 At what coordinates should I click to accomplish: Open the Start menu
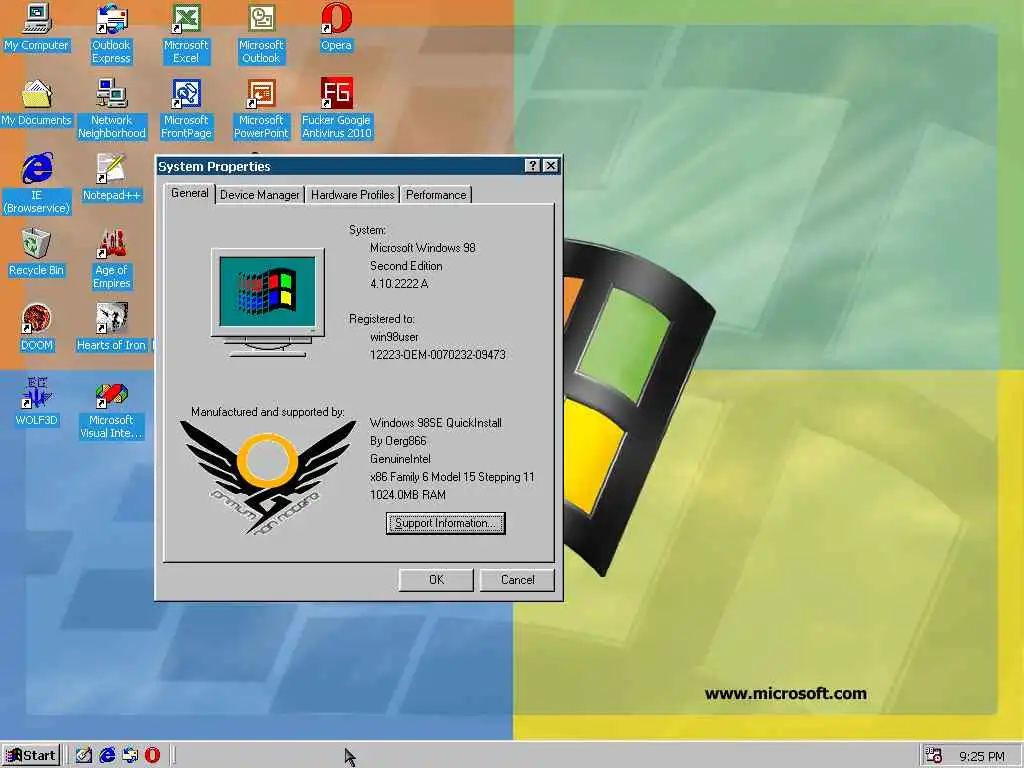[31, 756]
